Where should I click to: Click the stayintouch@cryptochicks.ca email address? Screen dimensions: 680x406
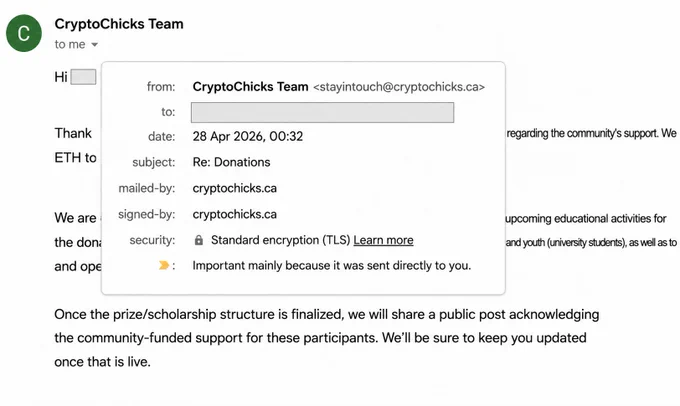(x=399, y=87)
